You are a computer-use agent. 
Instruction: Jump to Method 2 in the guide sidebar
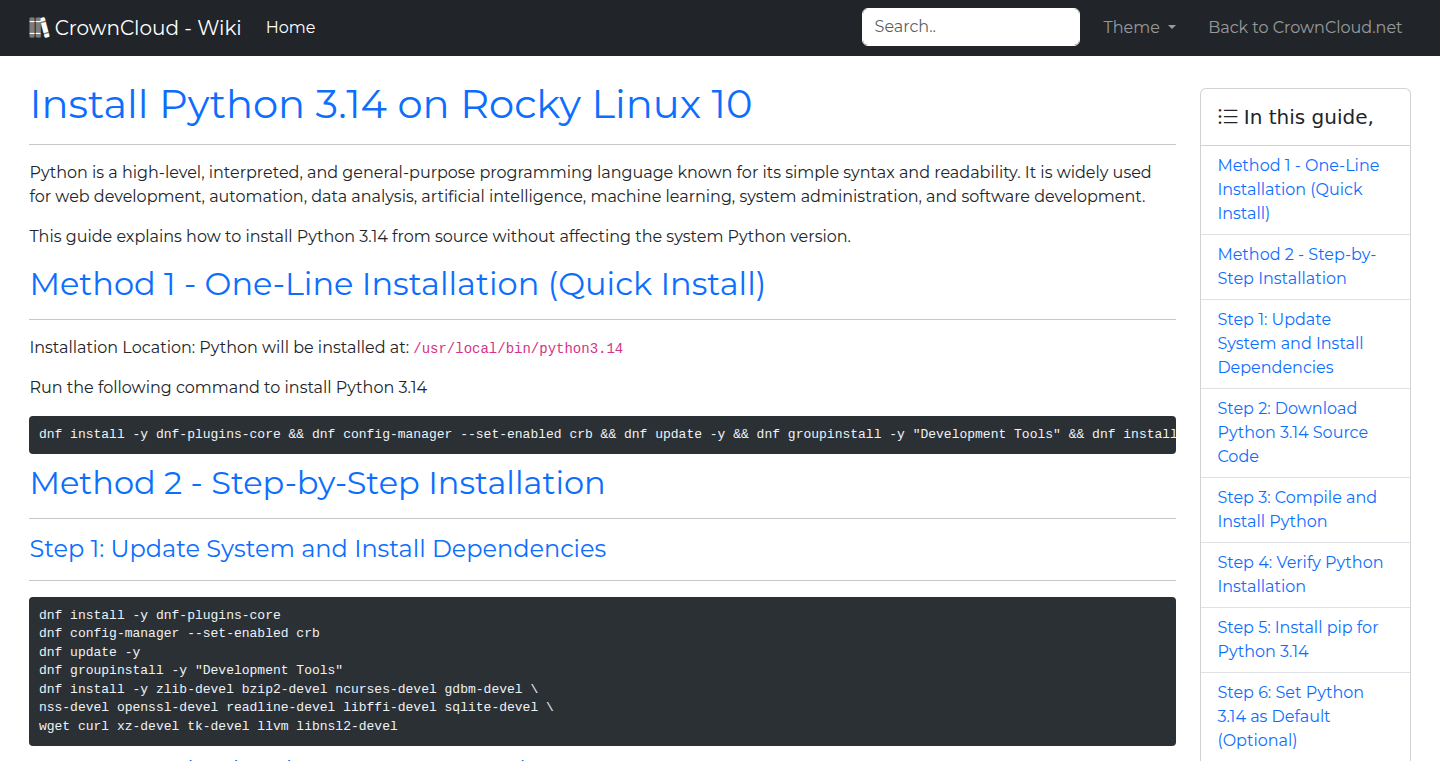coord(1305,266)
